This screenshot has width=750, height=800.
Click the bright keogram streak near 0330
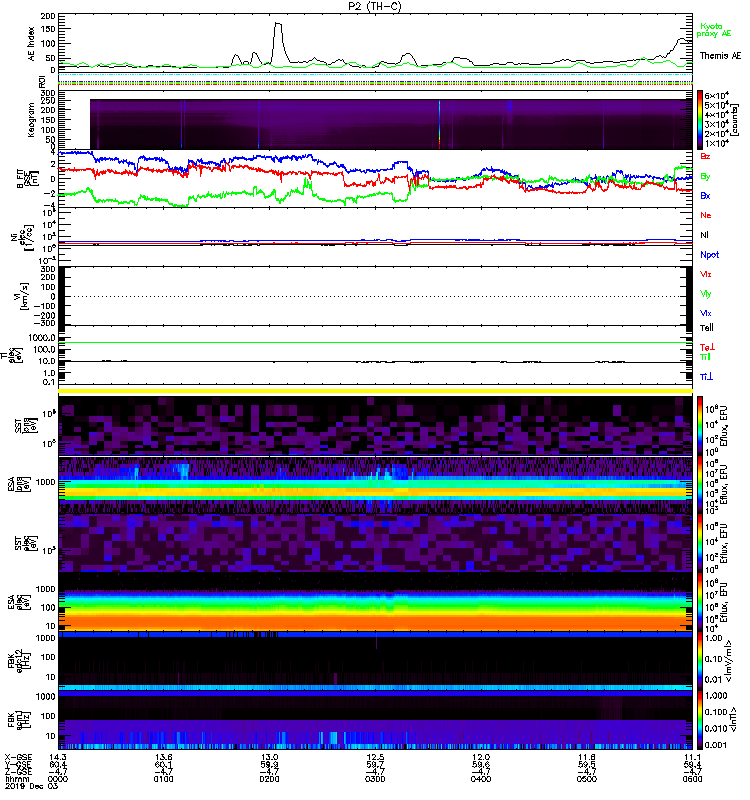[x=439, y=125]
